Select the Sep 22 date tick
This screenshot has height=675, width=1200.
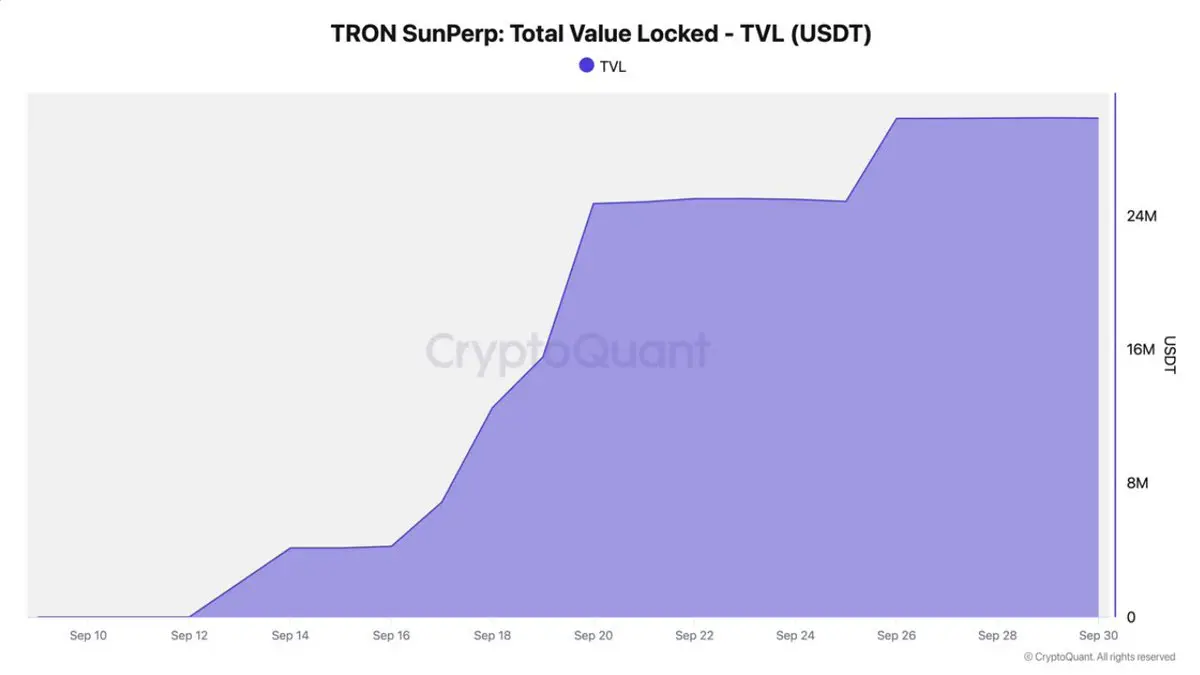tap(694, 635)
